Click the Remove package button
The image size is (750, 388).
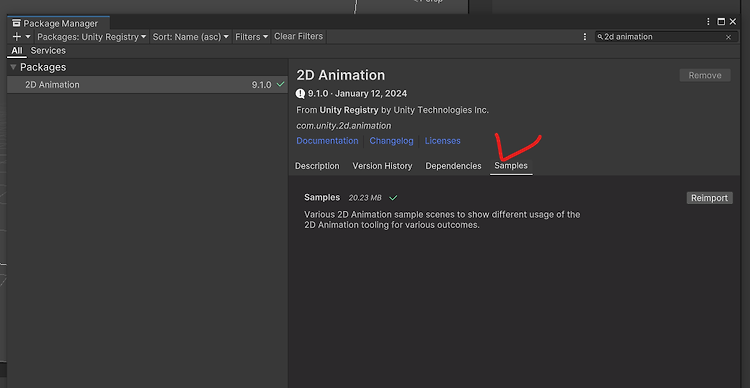pos(705,76)
